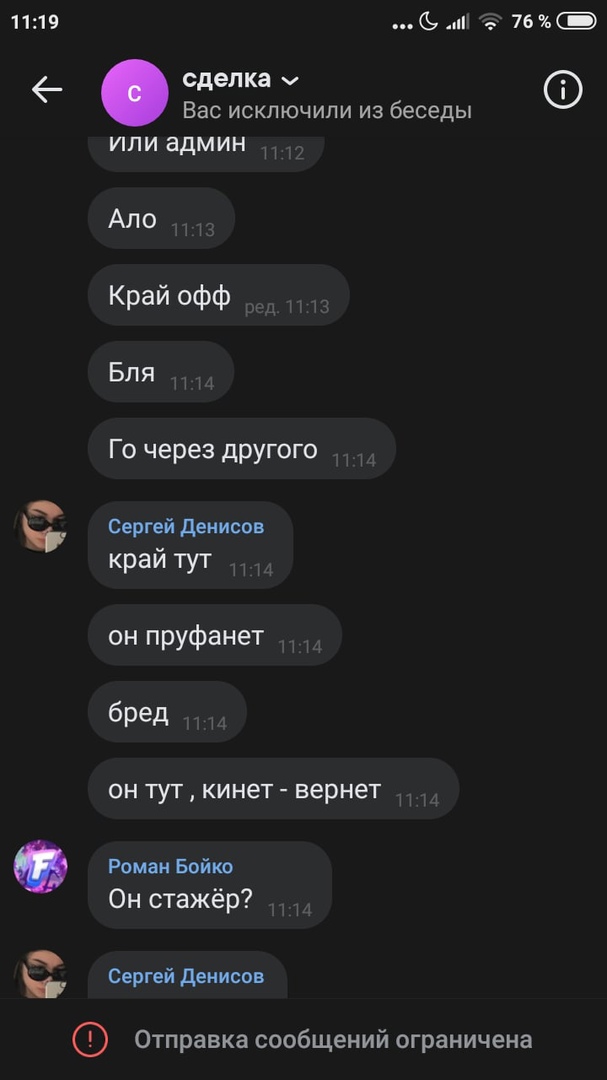Image resolution: width=607 pixels, height=1080 pixels.
Task: Tap the Wi-Fi status bar icon
Action: [x=491, y=22]
